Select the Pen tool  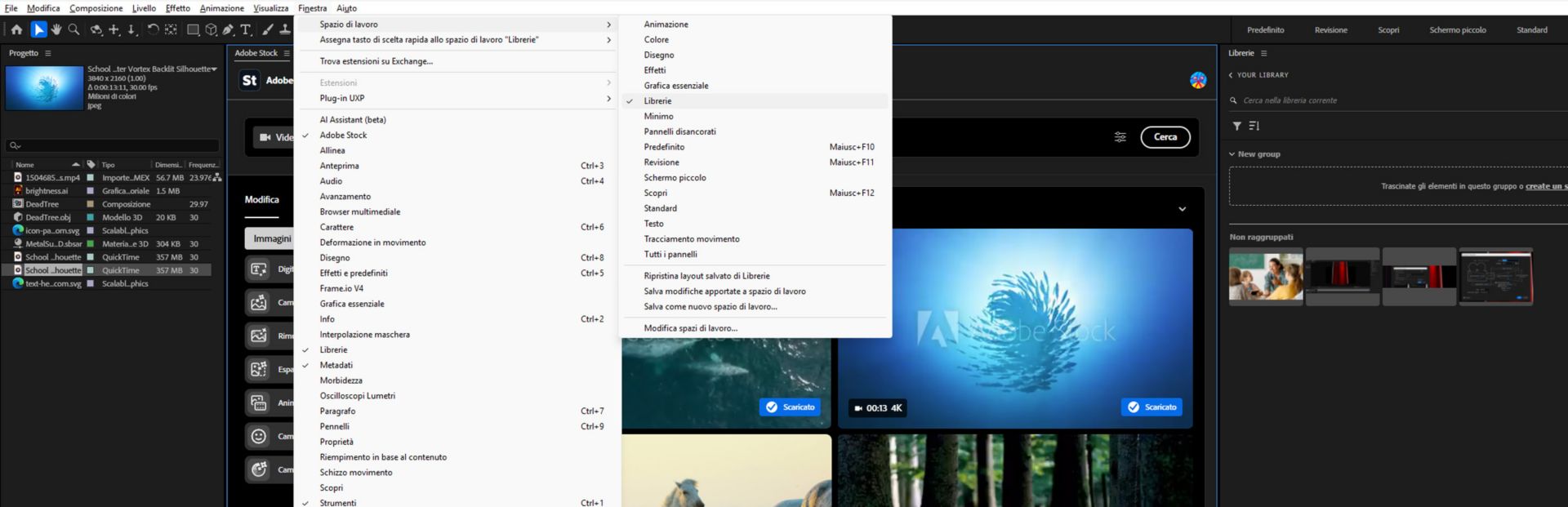(228, 29)
